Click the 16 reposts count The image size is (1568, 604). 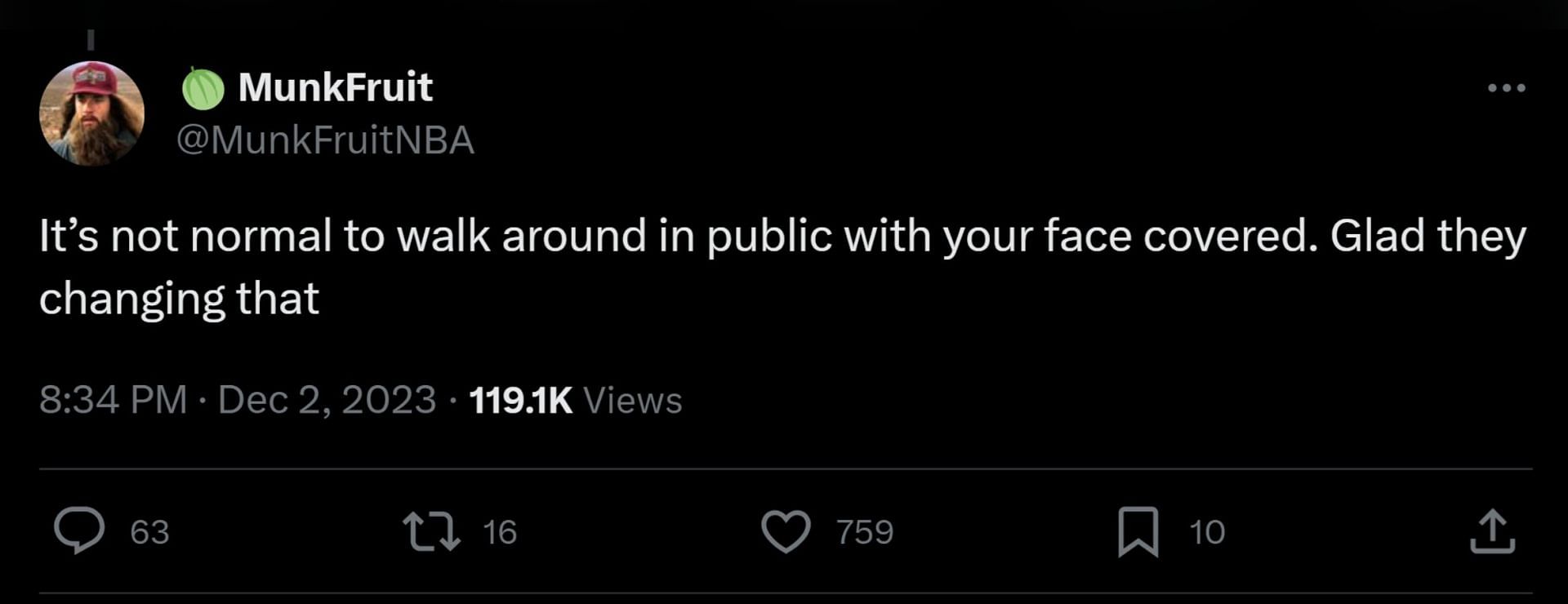pyautogui.click(x=499, y=532)
